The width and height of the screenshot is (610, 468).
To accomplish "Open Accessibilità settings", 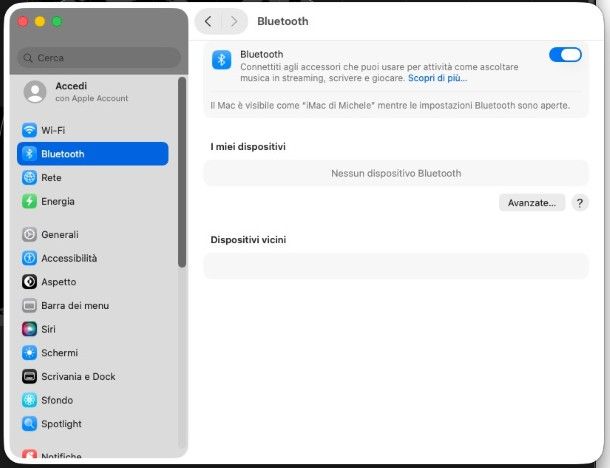I will click(x=93, y=258).
